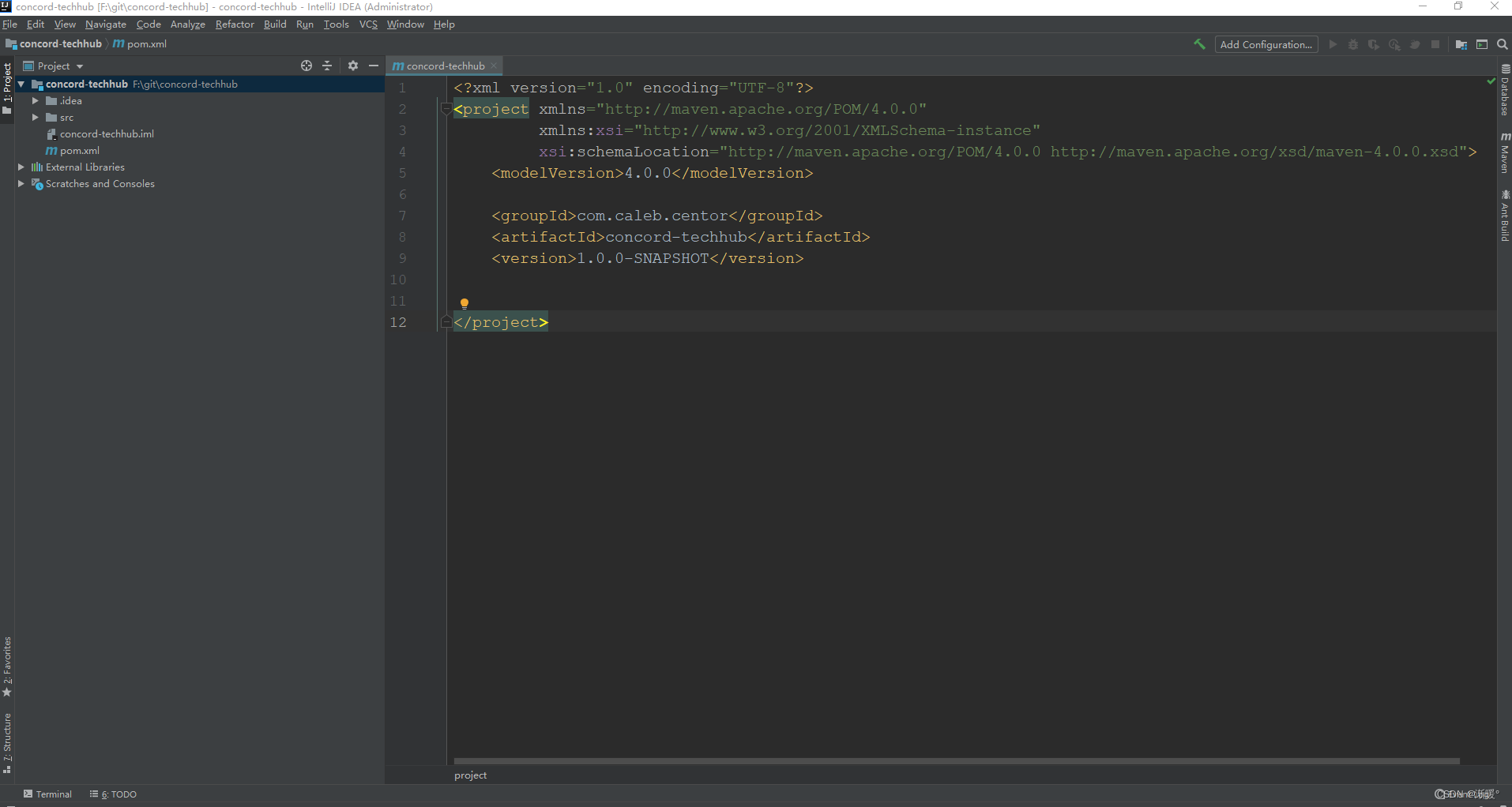This screenshot has width=1512, height=807.
Task: Open the Project Structure icon
Action: [1461, 44]
